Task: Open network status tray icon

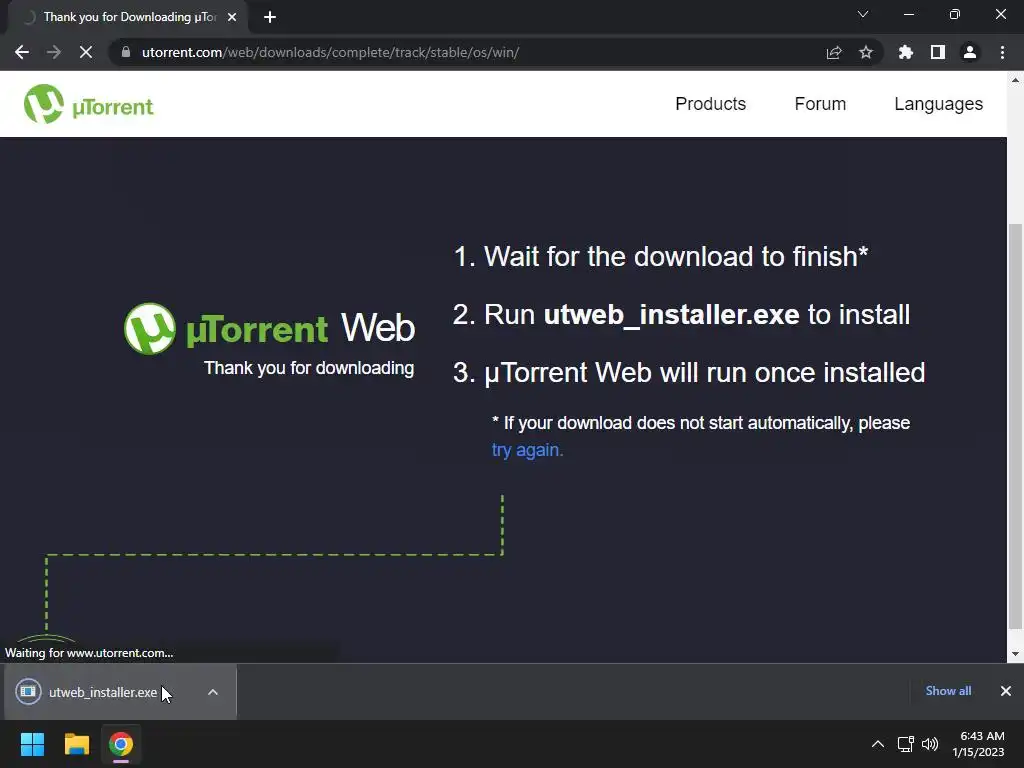Action: [905, 744]
